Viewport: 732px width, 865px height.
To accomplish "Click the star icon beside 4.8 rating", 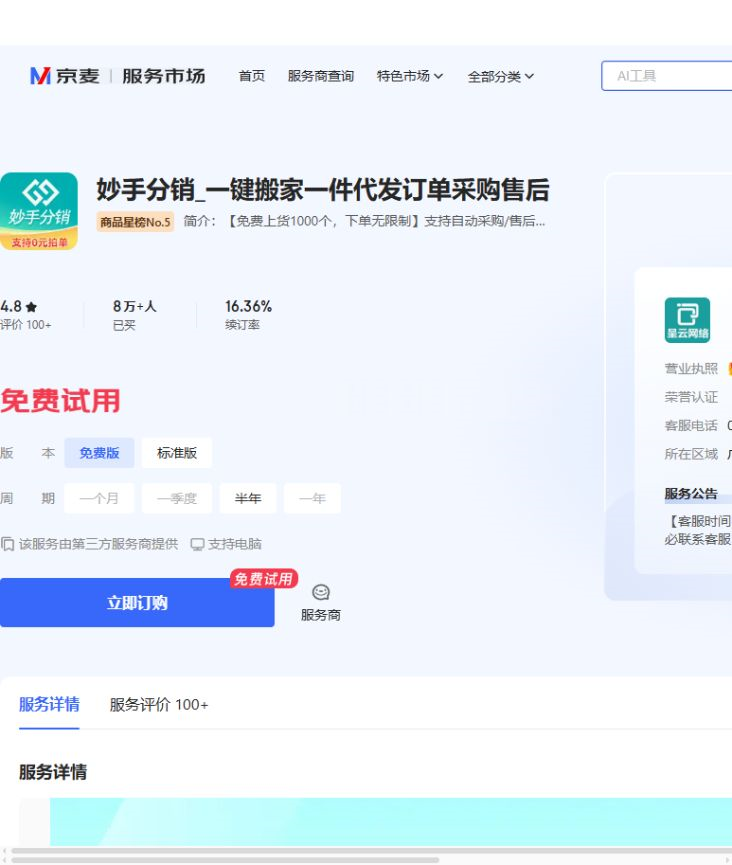I will pyautogui.click(x=31, y=307).
